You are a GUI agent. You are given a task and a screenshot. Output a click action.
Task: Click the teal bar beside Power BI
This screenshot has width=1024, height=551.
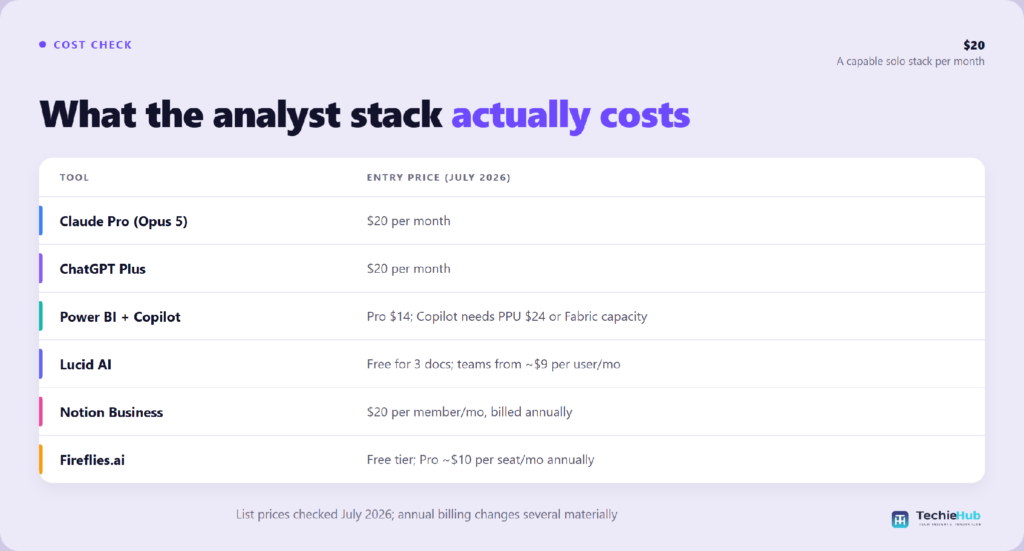[40, 316]
